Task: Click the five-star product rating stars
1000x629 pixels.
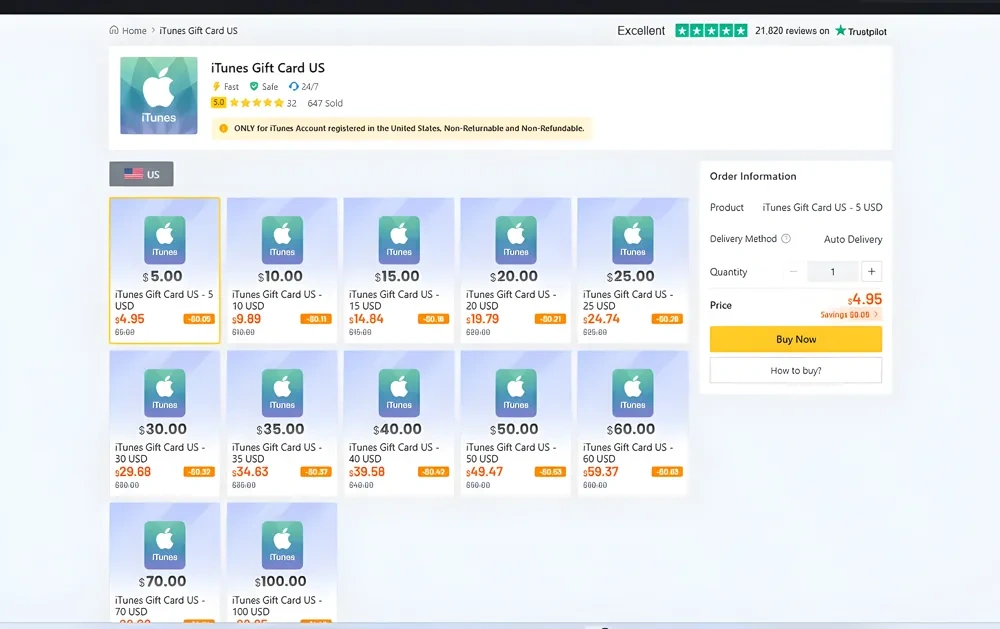Action: click(256, 103)
